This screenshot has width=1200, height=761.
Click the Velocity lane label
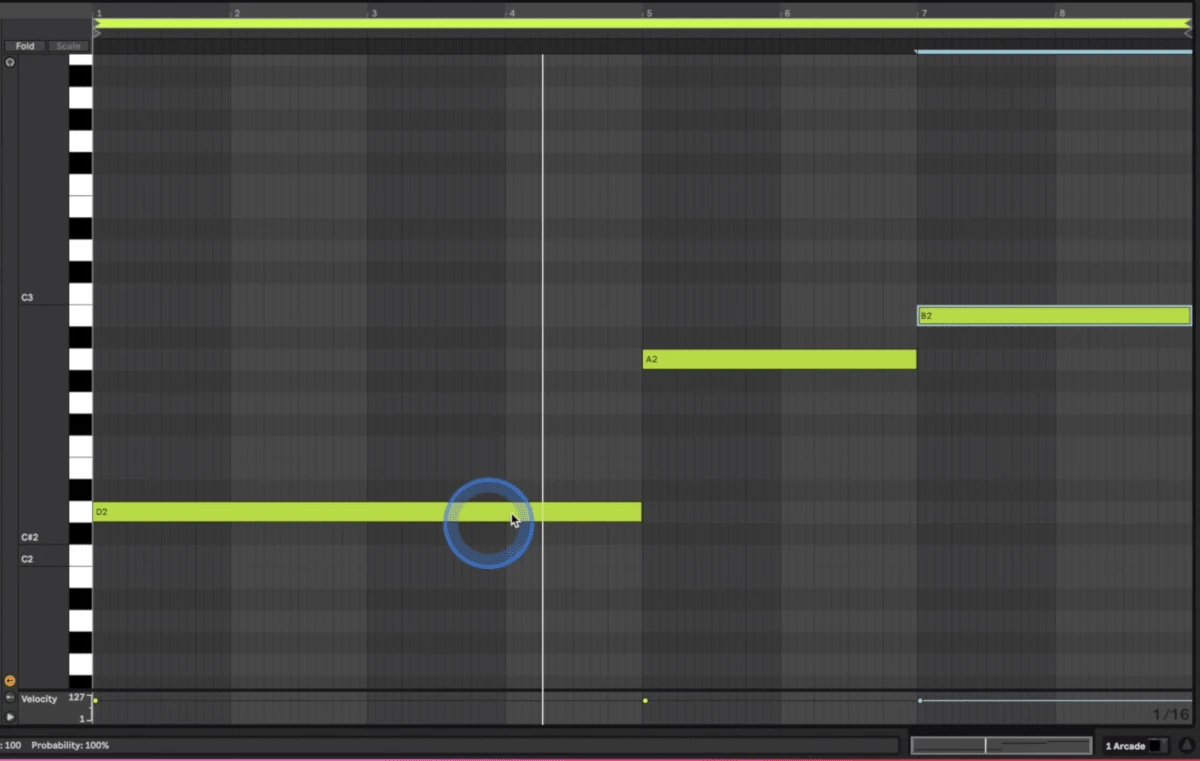[39, 699]
